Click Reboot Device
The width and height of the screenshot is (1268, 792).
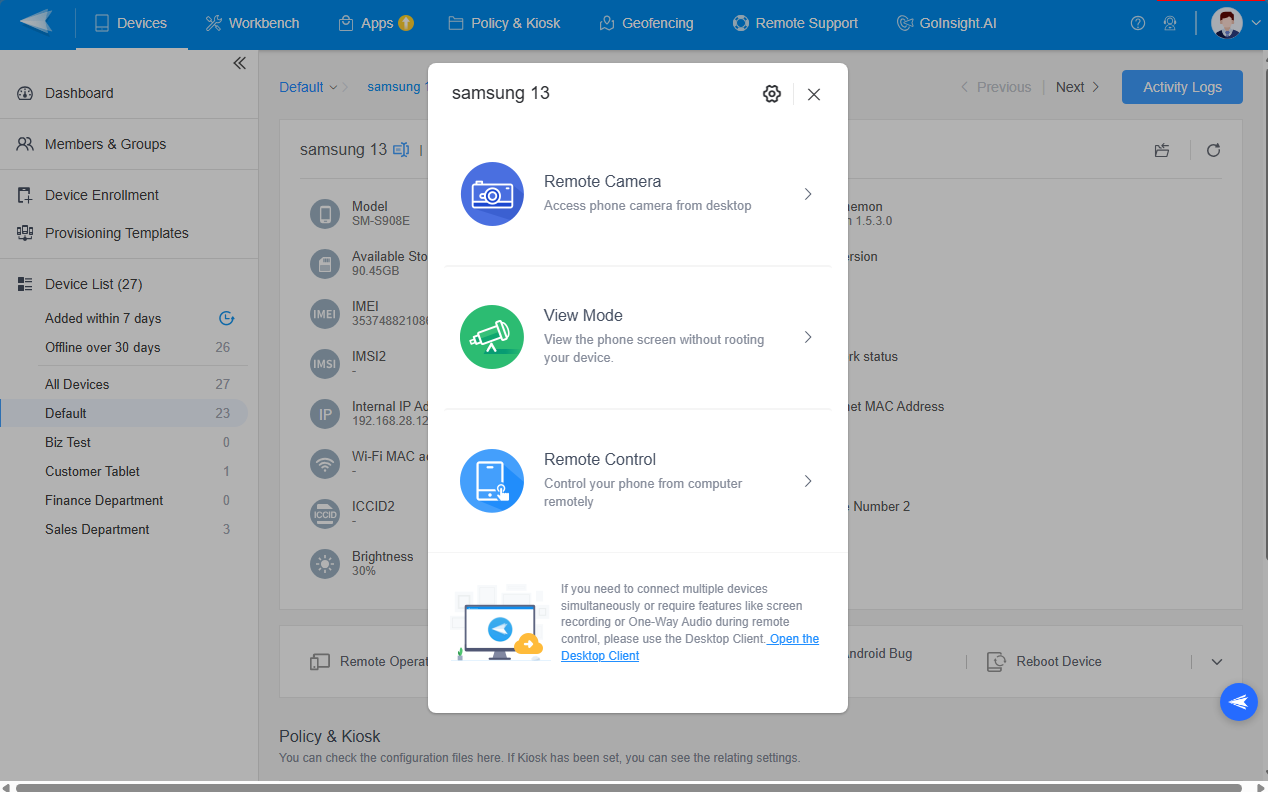(x=1044, y=661)
